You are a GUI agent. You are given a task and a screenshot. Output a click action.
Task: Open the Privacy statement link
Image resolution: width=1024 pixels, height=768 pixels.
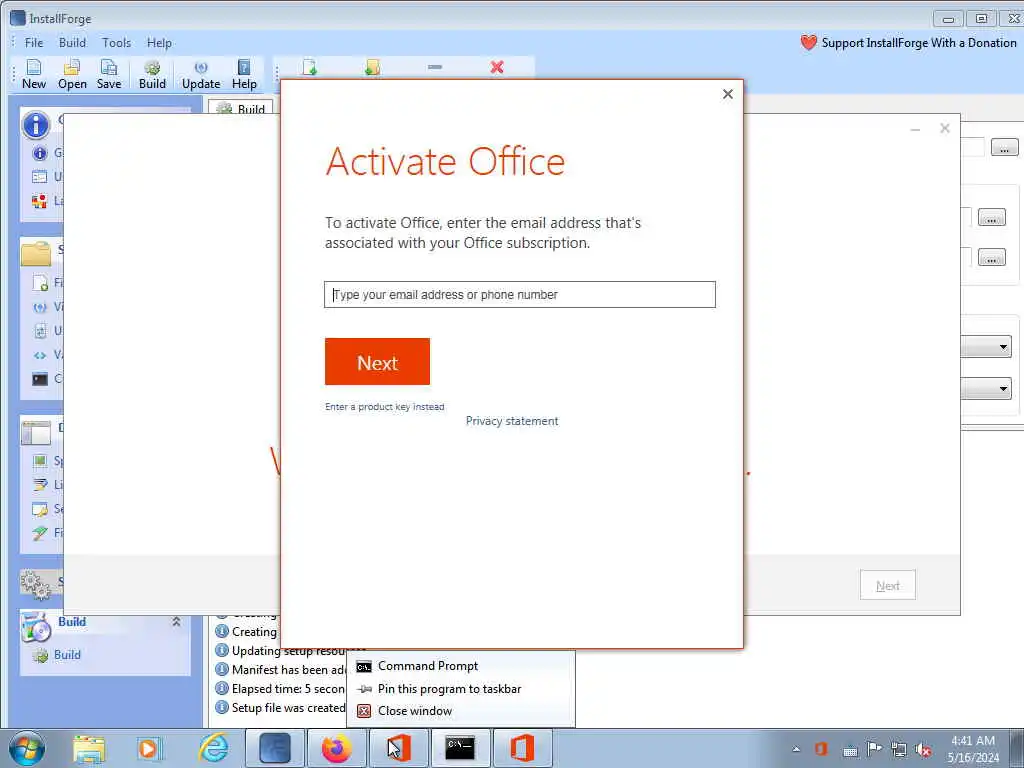pyautogui.click(x=512, y=421)
